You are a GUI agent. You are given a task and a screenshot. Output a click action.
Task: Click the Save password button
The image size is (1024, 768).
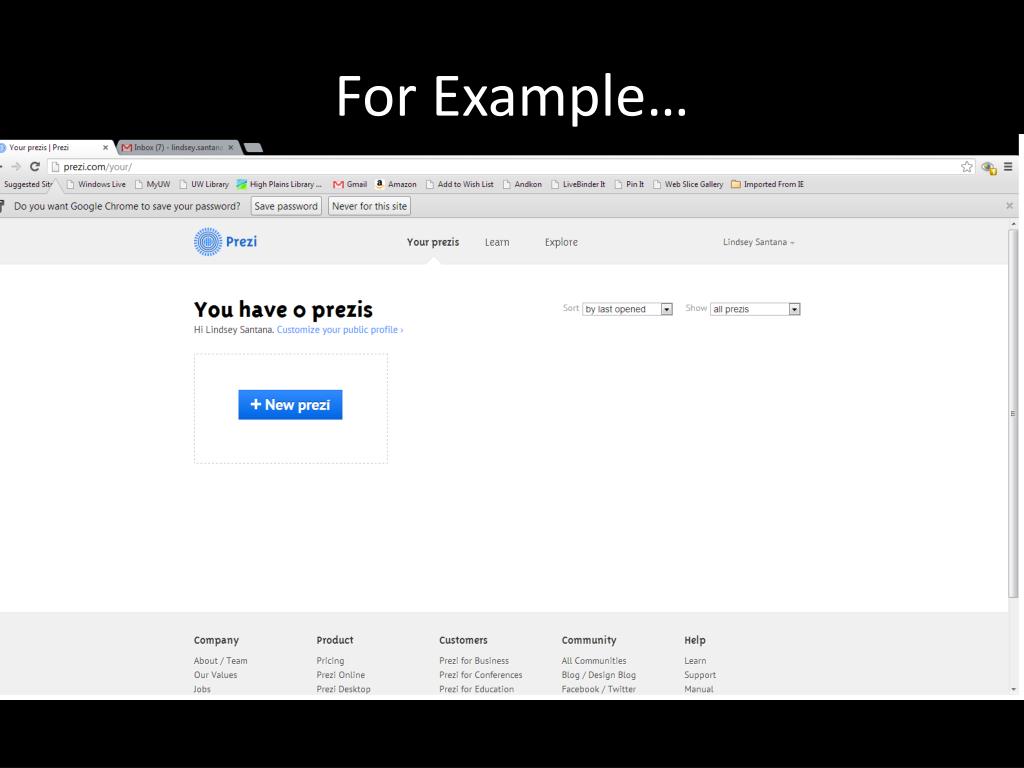tap(286, 206)
